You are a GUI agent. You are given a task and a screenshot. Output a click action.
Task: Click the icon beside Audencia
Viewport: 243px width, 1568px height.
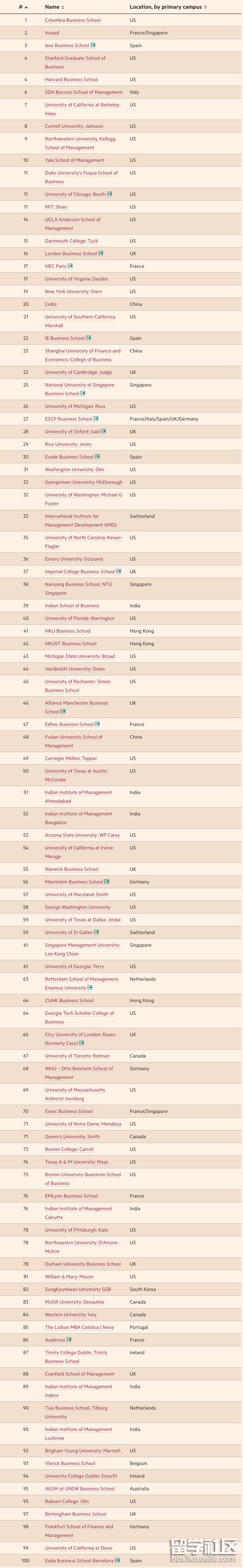point(69,1340)
